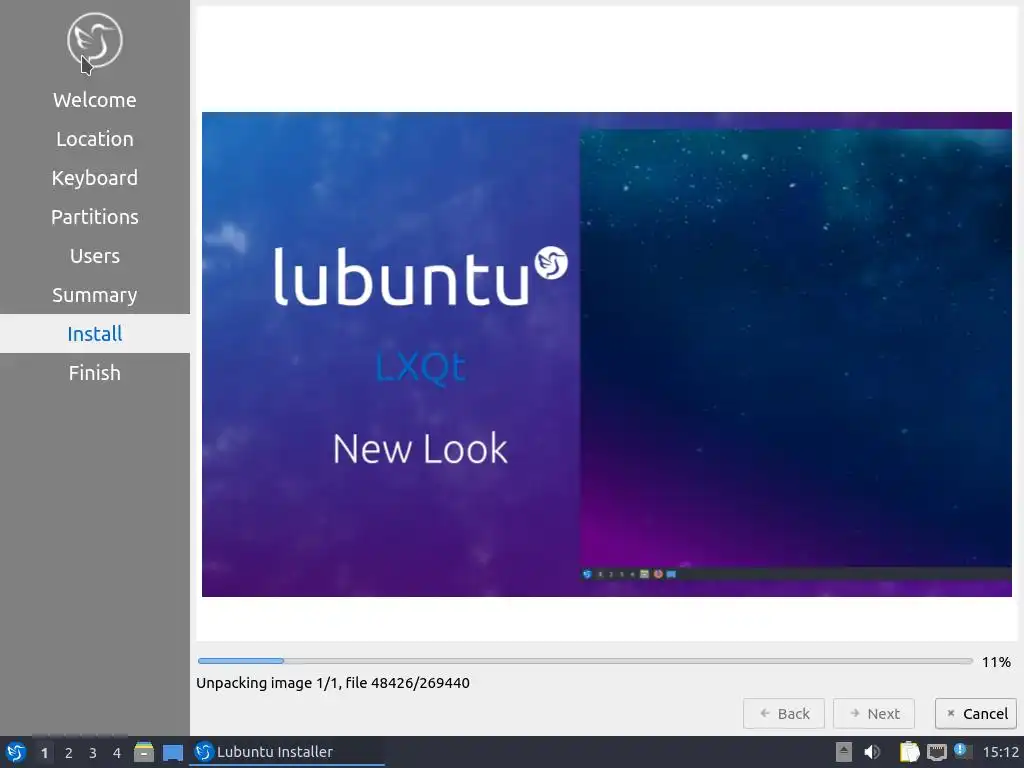Image resolution: width=1024 pixels, height=768 pixels.
Task: Open the update notifier tray icon
Action: [x=963, y=751]
